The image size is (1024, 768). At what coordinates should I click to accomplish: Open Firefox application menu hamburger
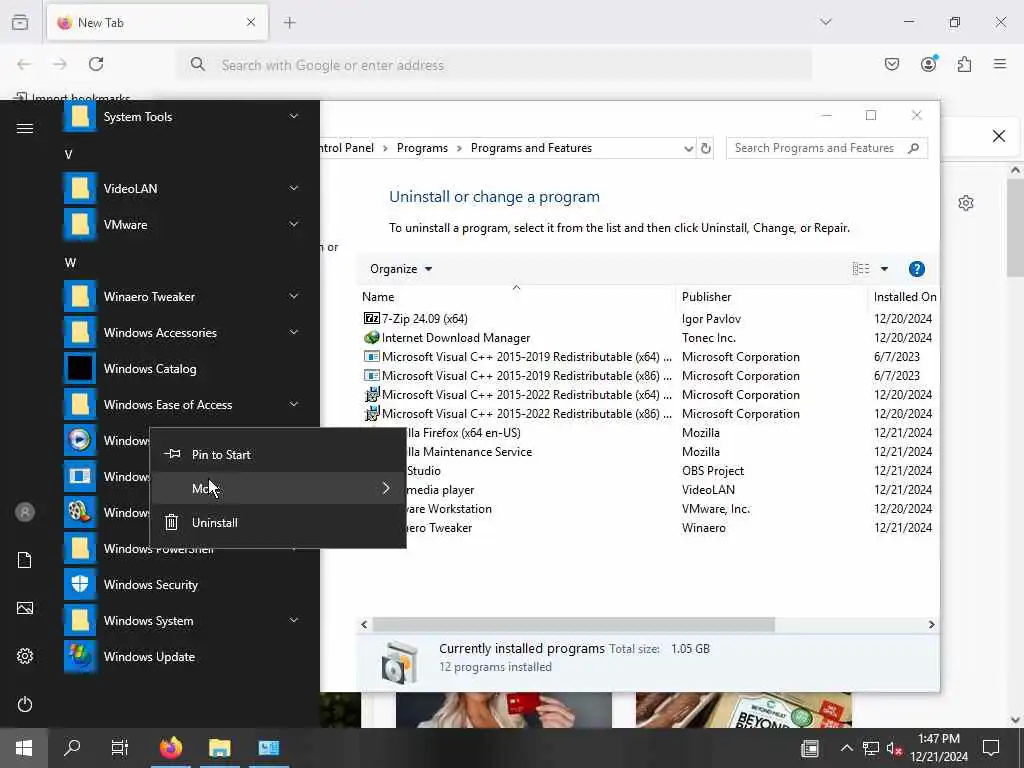tap(1000, 64)
